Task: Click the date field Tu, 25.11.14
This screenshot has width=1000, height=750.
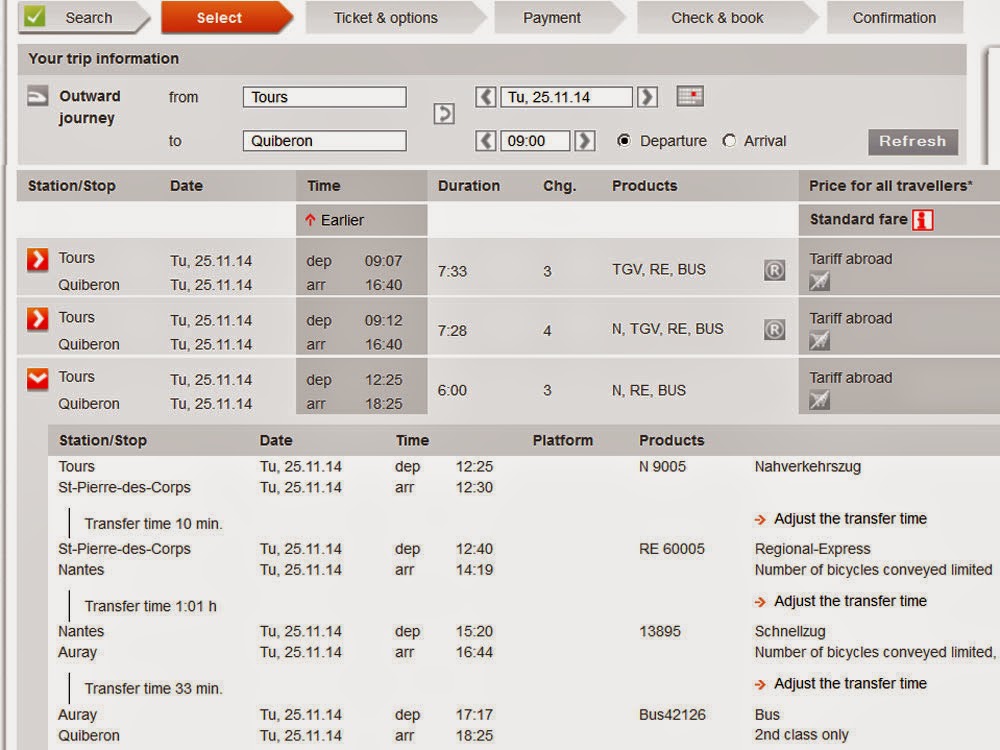Action: point(566,97)
